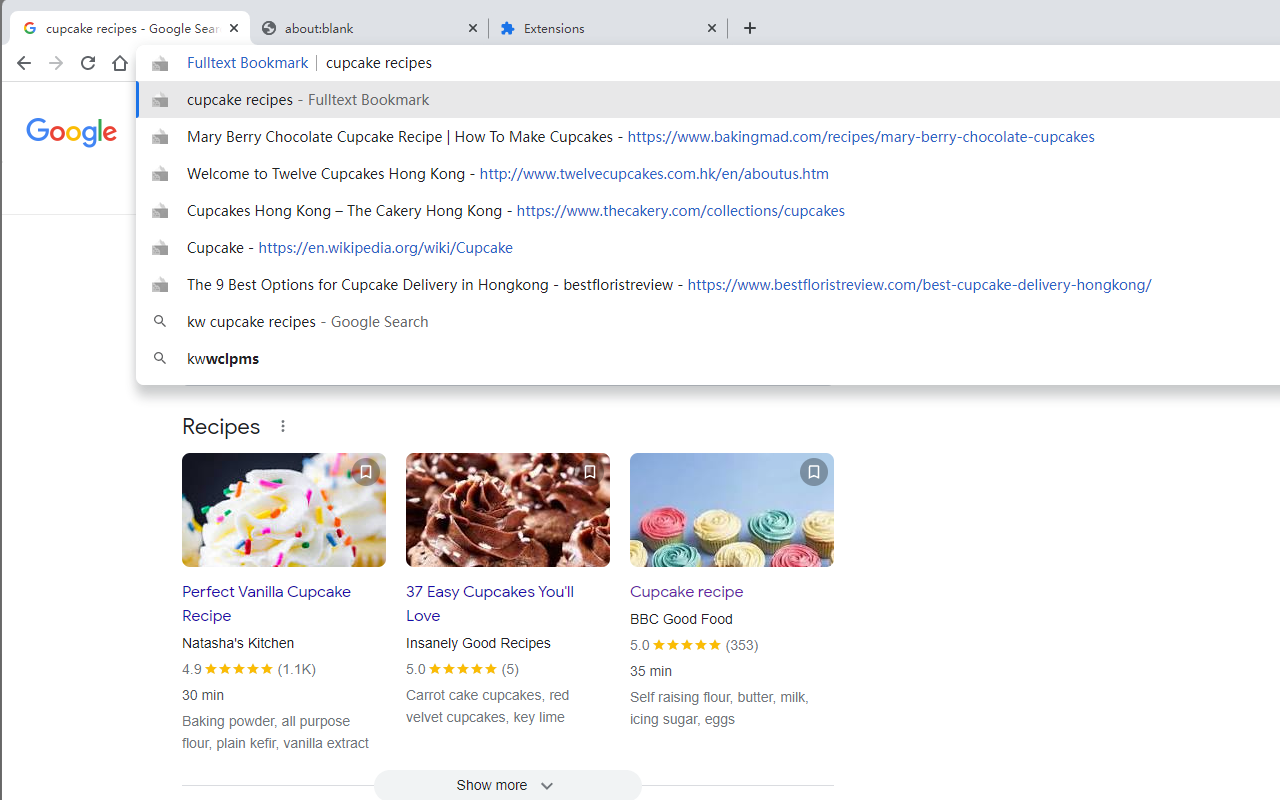Select the cupcake recipes Google Search tab

[x=130, y=28]
